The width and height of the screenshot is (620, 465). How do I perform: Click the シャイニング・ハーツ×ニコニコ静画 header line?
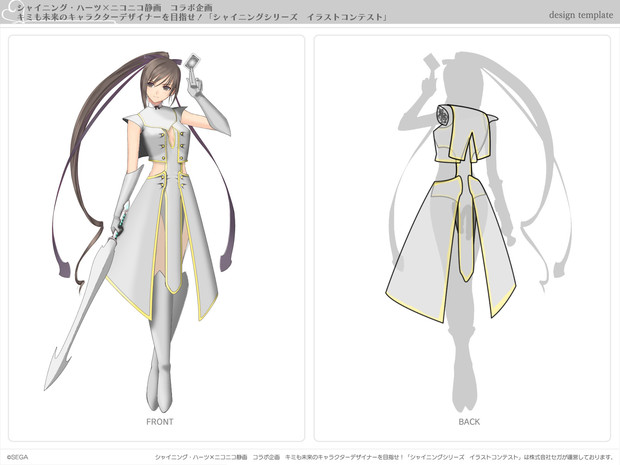pyautogui.click(x=115, y=7)
